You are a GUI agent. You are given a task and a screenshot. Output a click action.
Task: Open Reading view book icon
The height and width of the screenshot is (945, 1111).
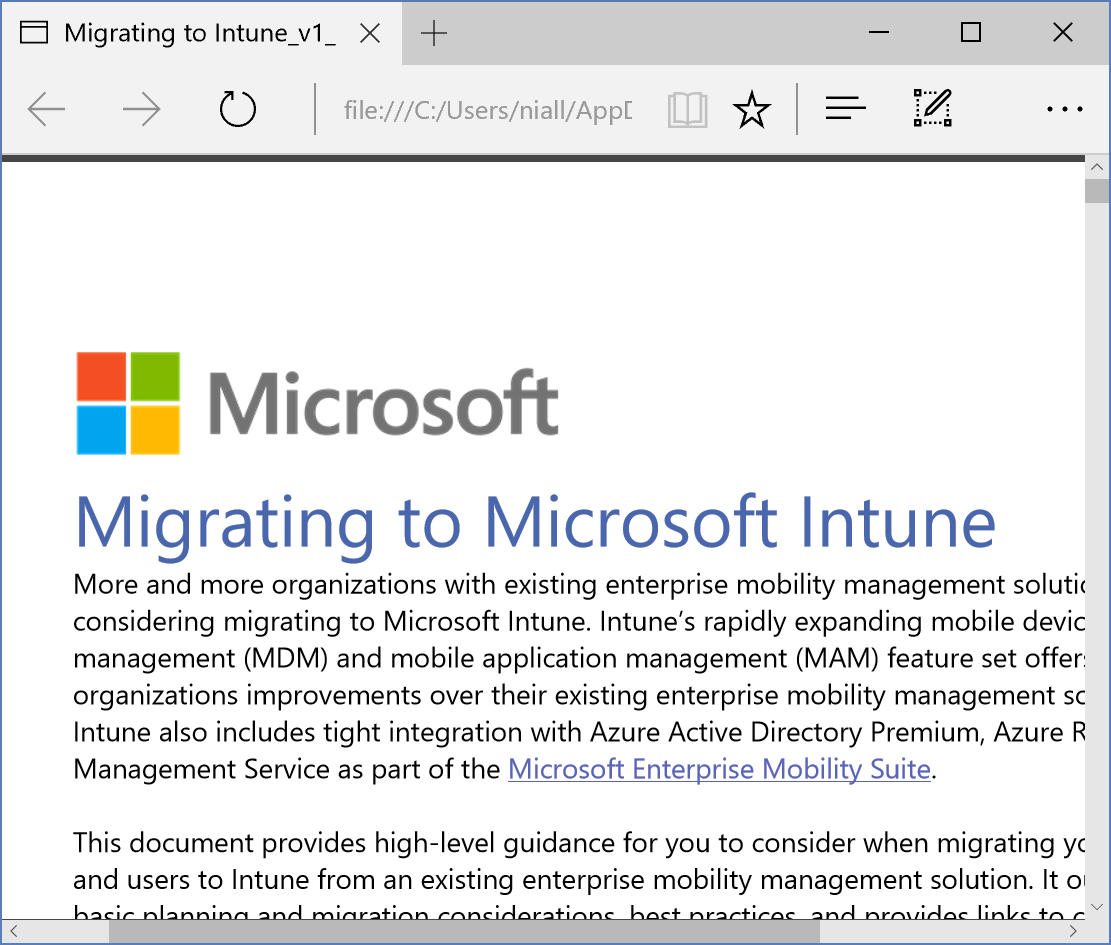point(687,110)
